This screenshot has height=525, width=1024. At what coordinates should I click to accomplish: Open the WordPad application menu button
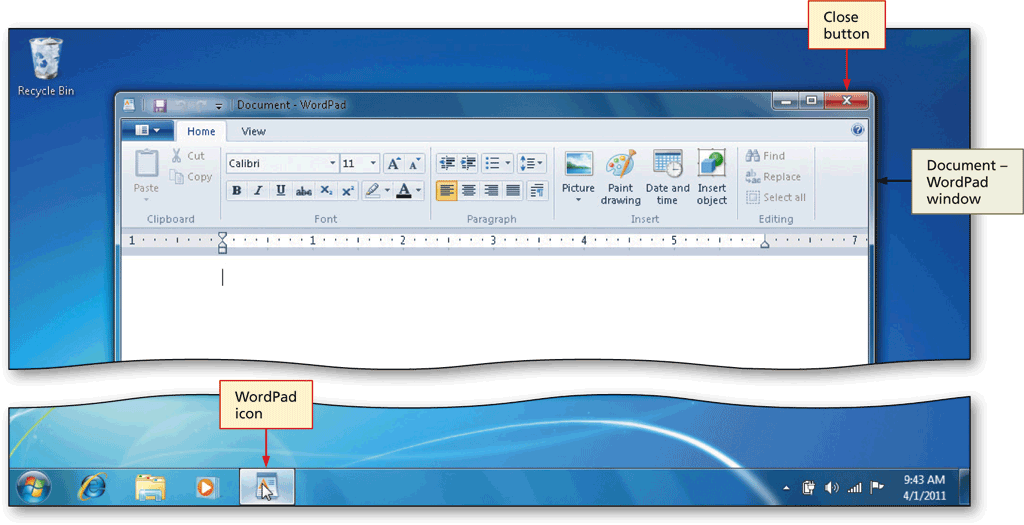coord(148,131)
